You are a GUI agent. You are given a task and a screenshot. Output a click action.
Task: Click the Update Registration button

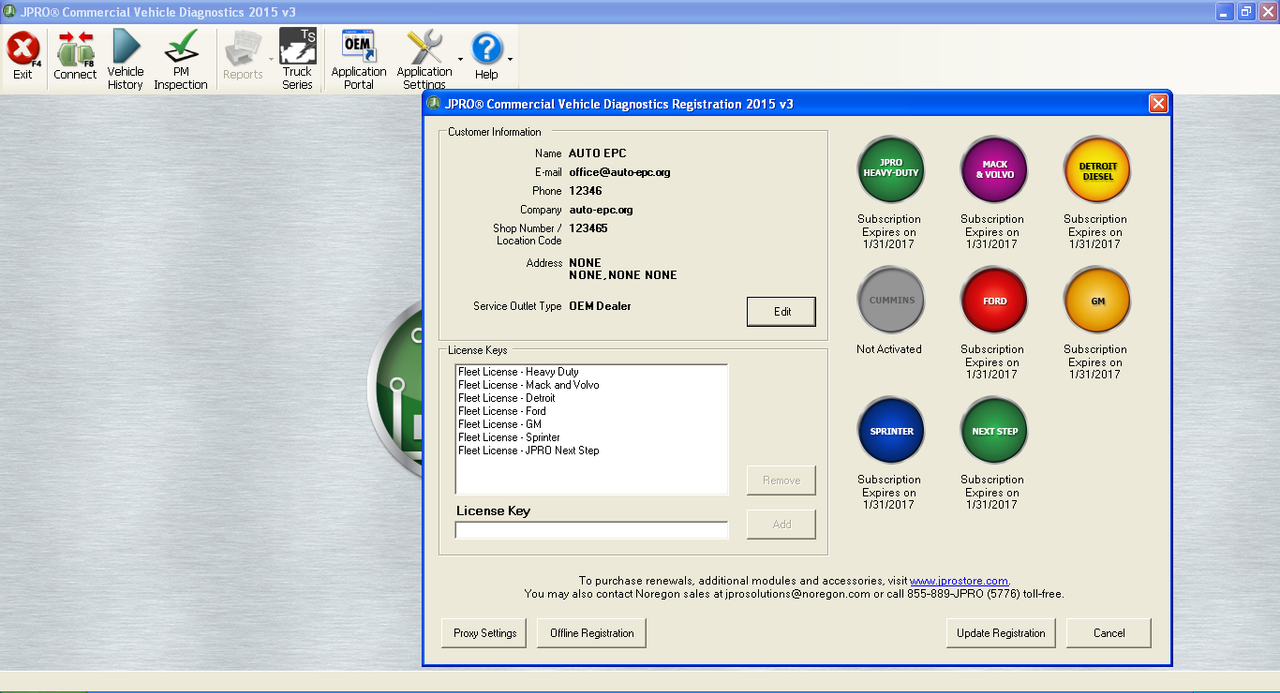click(x=1000, y=633)
